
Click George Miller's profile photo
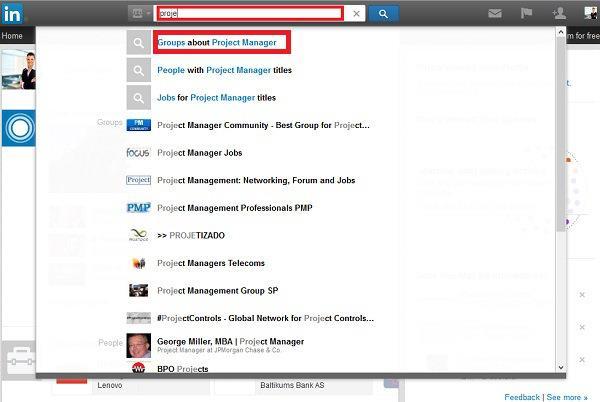pos(139,345)
